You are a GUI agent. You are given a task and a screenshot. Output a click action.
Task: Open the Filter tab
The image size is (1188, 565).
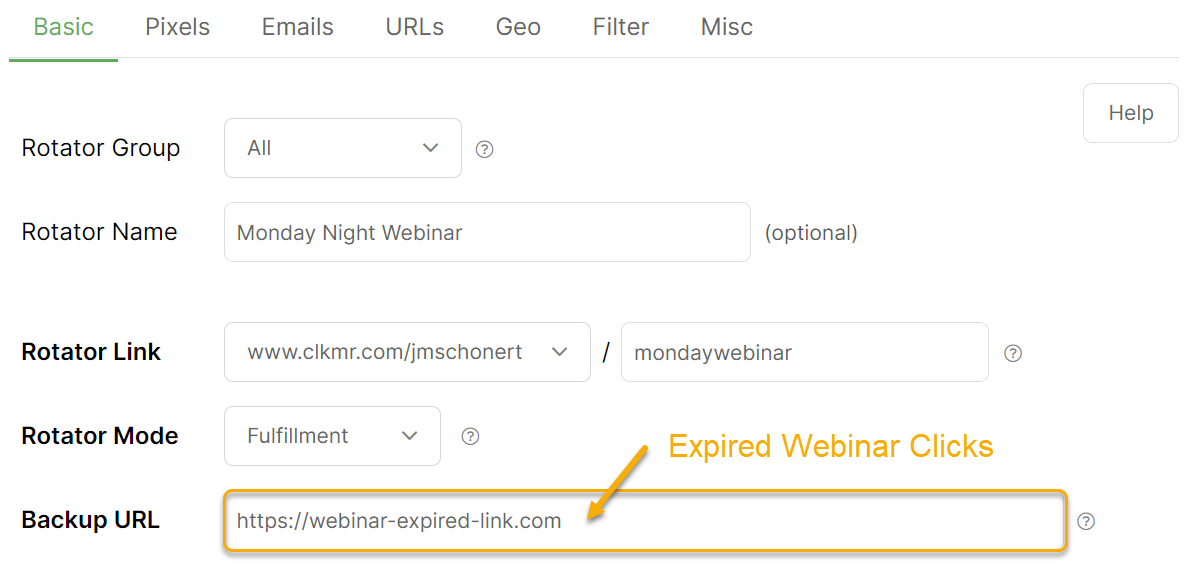[620, 27]
